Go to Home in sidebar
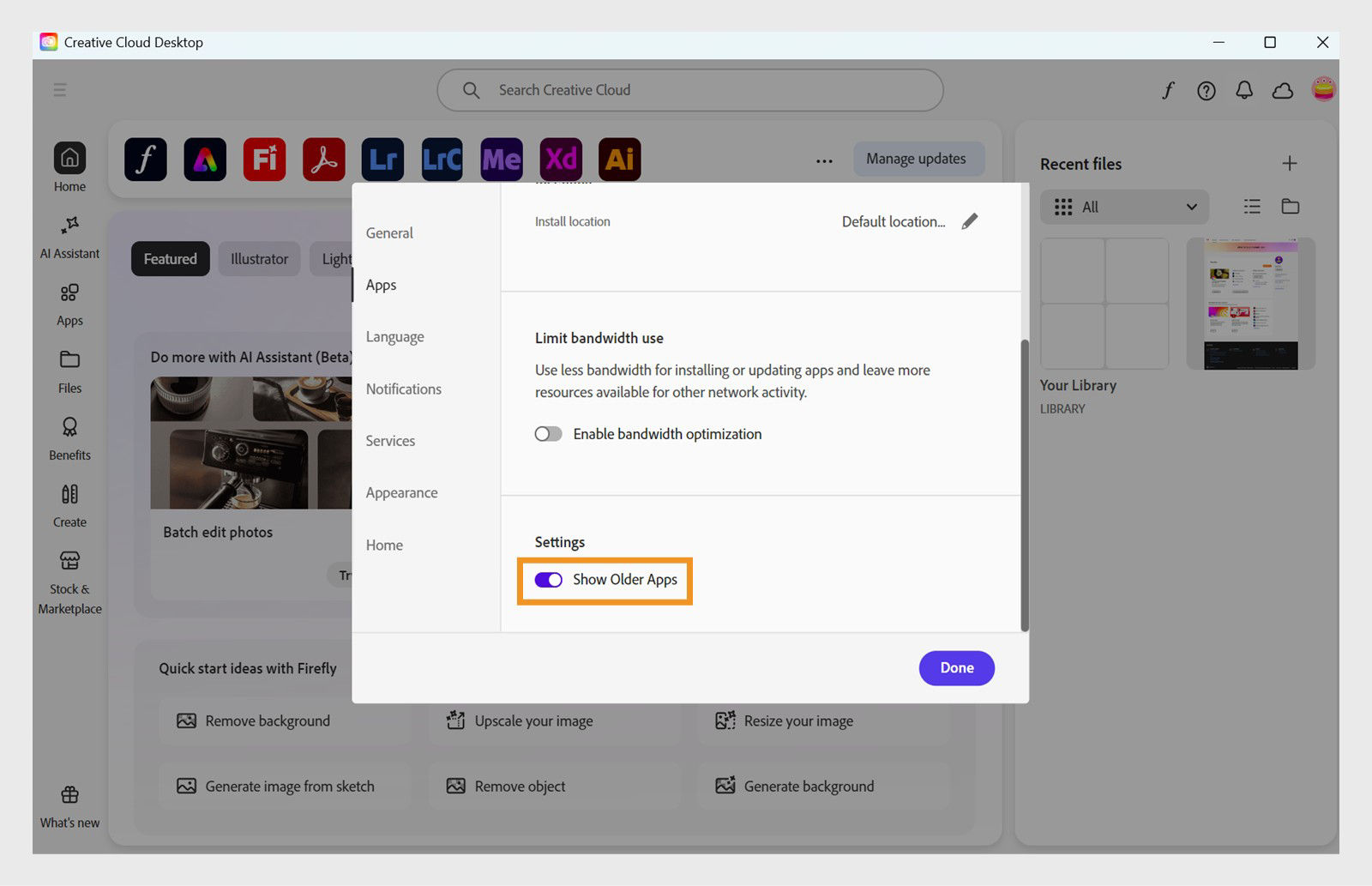The height and width of the screenshot is (886, 1372). pyautogui.click(x=69, y=168)
